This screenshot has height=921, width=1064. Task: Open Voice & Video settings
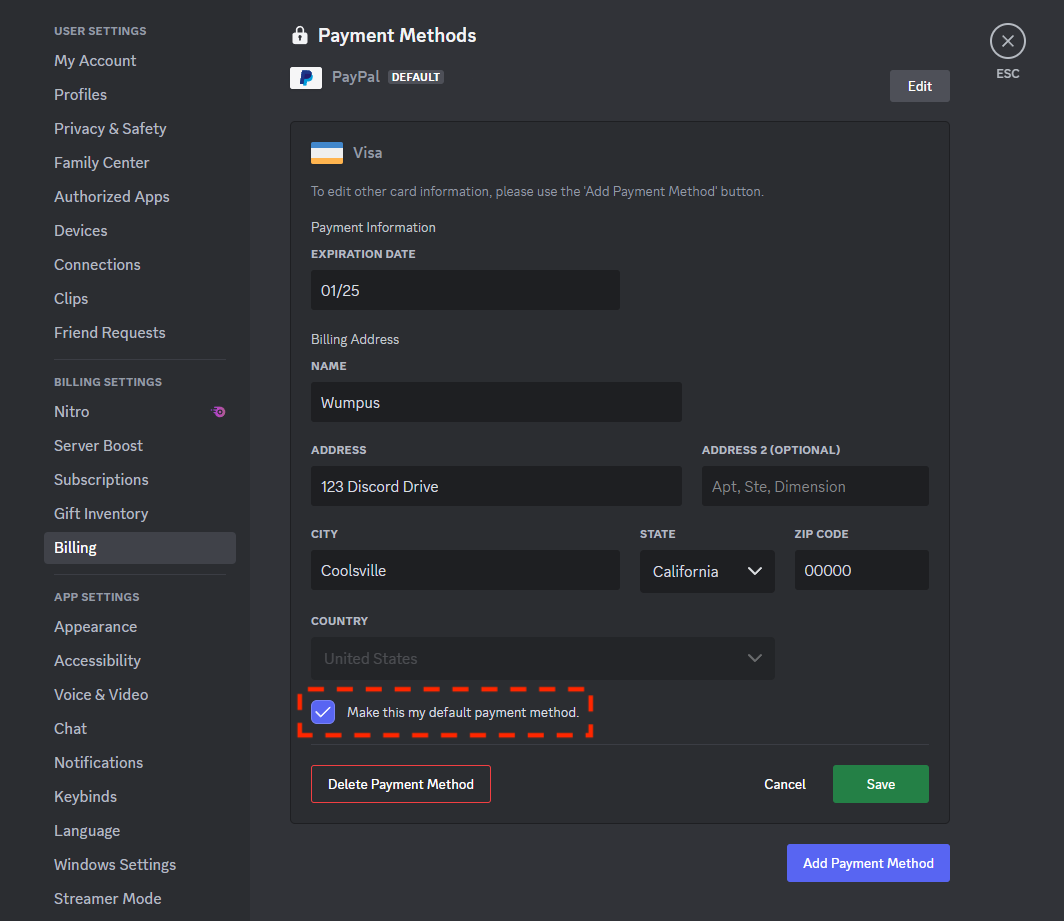pos(101,694)
